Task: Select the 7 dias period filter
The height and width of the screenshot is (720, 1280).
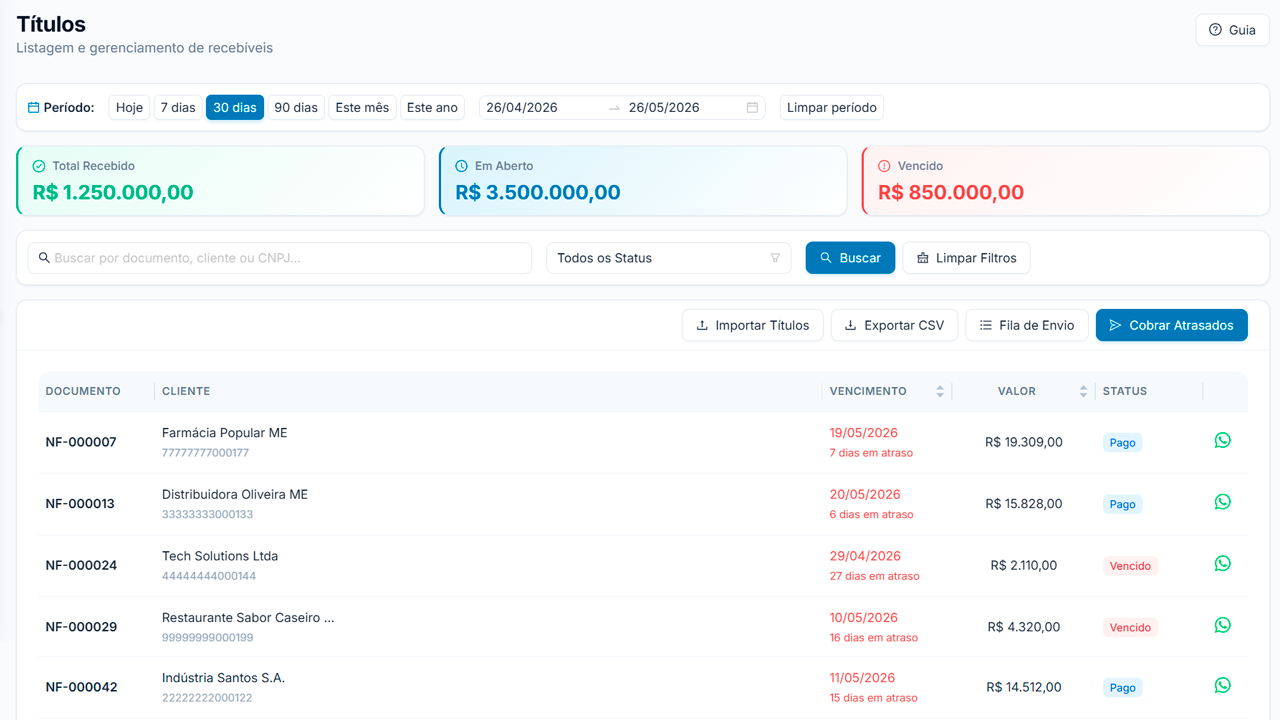Action: pyautogui.click(x=178, y=107)
